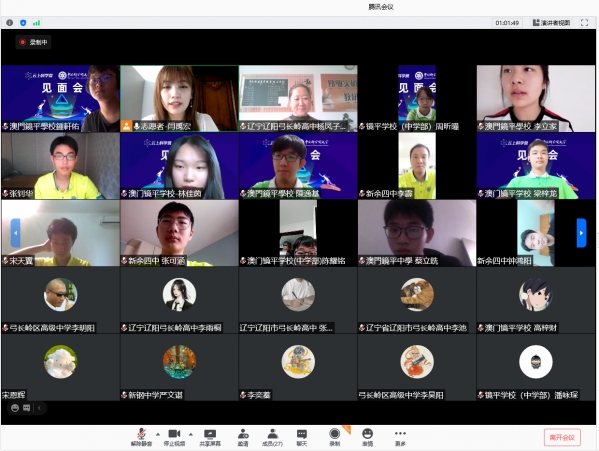Open the 聊天 chat icon
This screenshot has height=451, width=599.
[x=302, y=437]
